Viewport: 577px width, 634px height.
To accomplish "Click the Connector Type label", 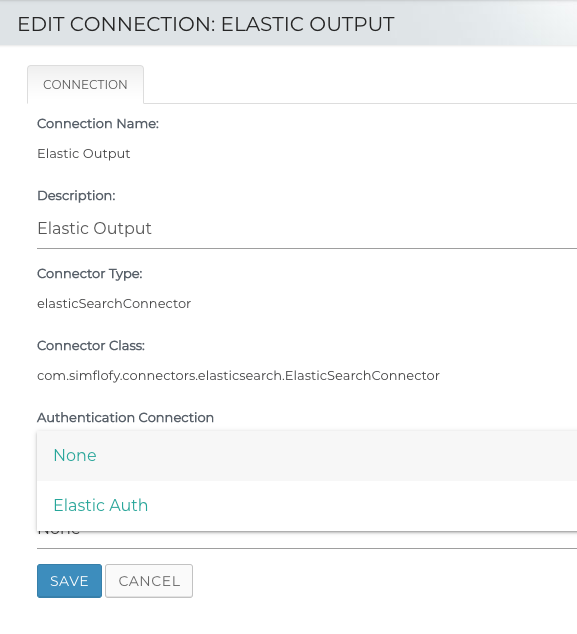I will pyautogui.click(x=90, y=274).
